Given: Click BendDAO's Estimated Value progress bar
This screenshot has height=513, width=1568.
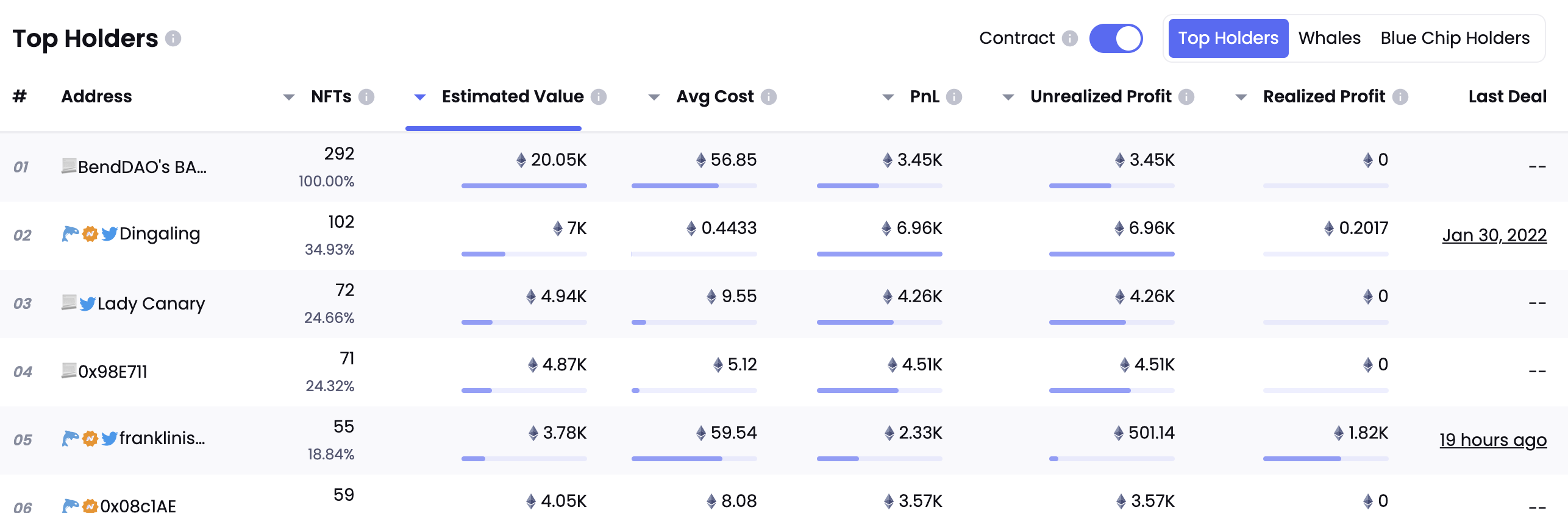Looking at the screenshot, I should click(524, 186).
